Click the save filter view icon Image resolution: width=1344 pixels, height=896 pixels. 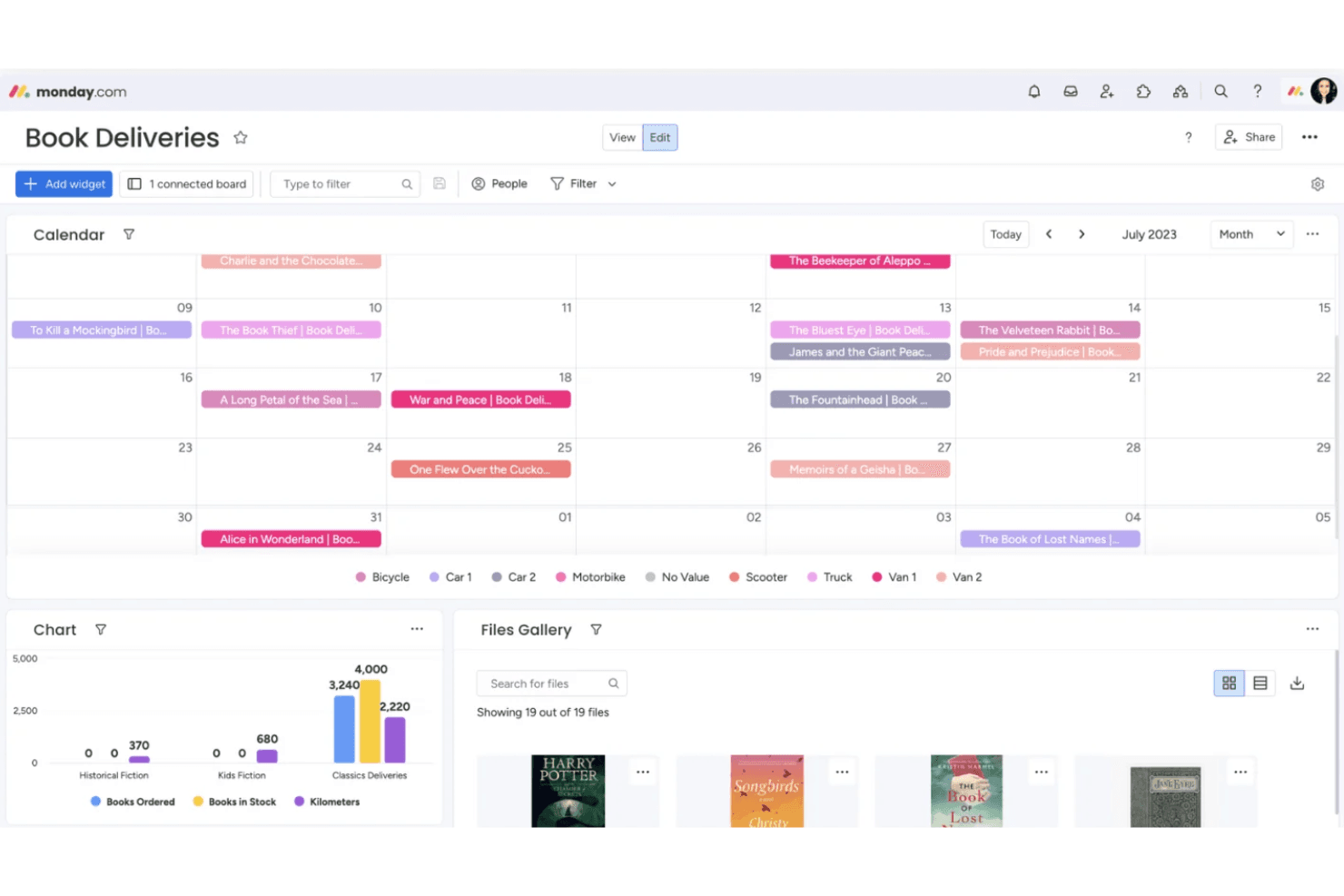click(x=440, y=183)
